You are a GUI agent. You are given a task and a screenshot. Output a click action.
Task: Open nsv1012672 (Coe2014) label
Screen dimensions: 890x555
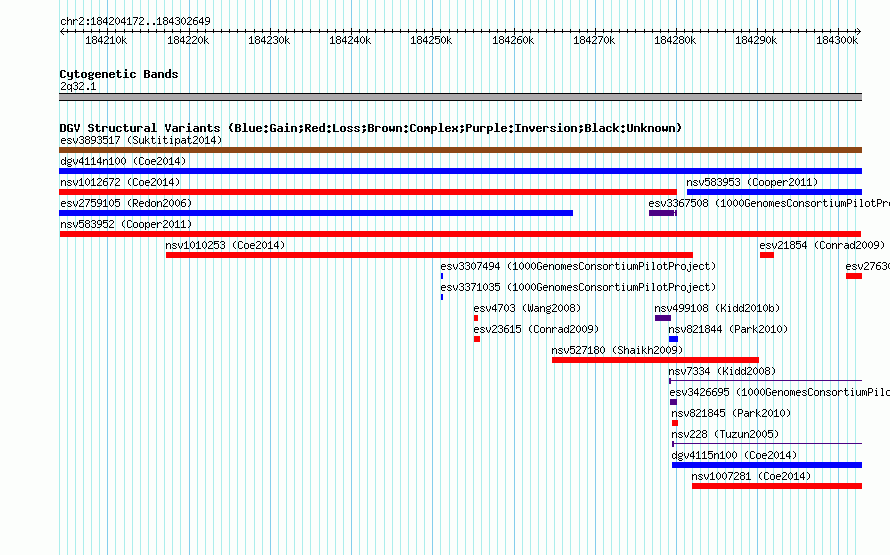click(120, 182)
